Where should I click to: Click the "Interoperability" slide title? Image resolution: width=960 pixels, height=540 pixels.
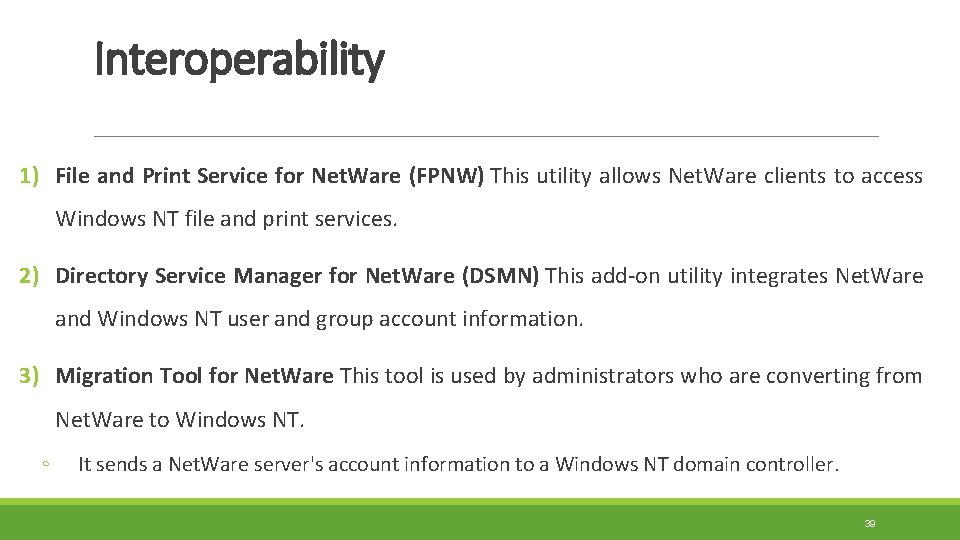tap(239, 61)
